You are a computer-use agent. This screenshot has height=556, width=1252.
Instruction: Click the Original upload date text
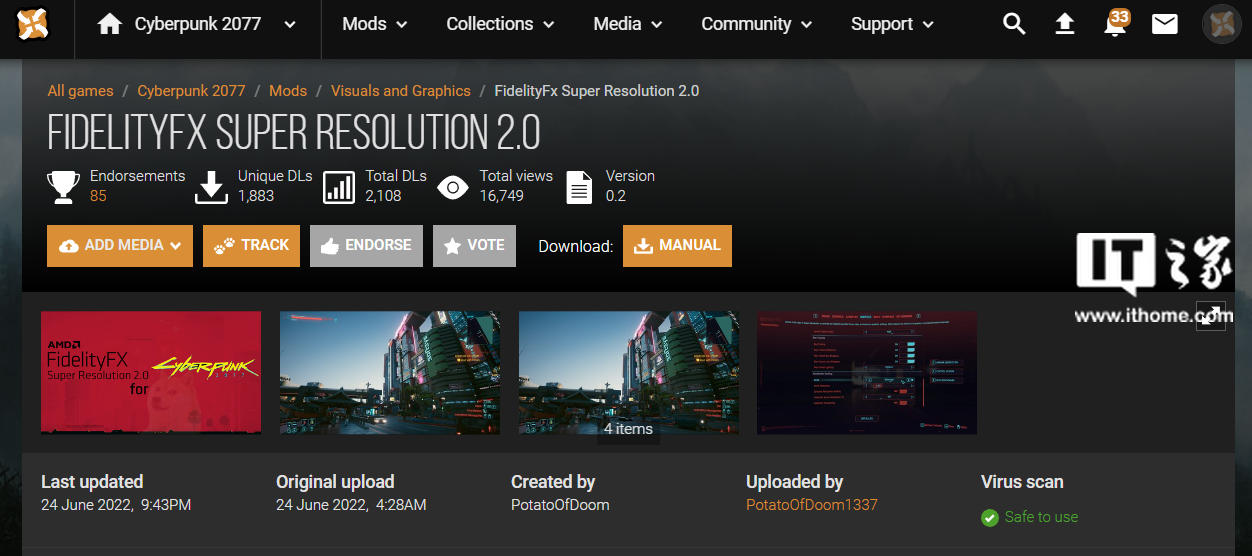click(x=351, y=505)
